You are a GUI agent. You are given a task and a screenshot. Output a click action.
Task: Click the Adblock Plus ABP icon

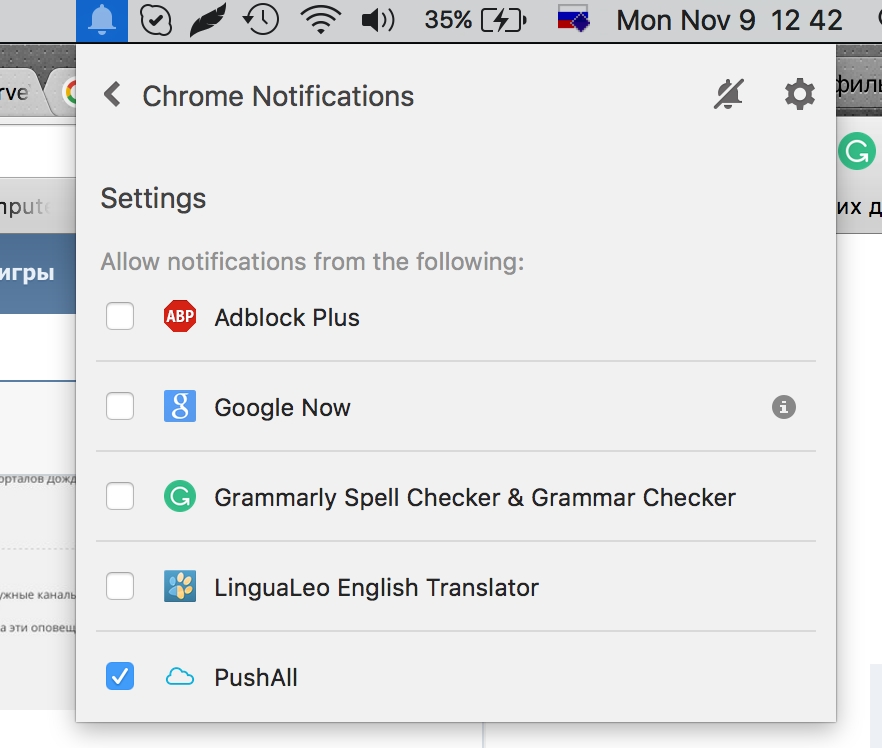180,316
